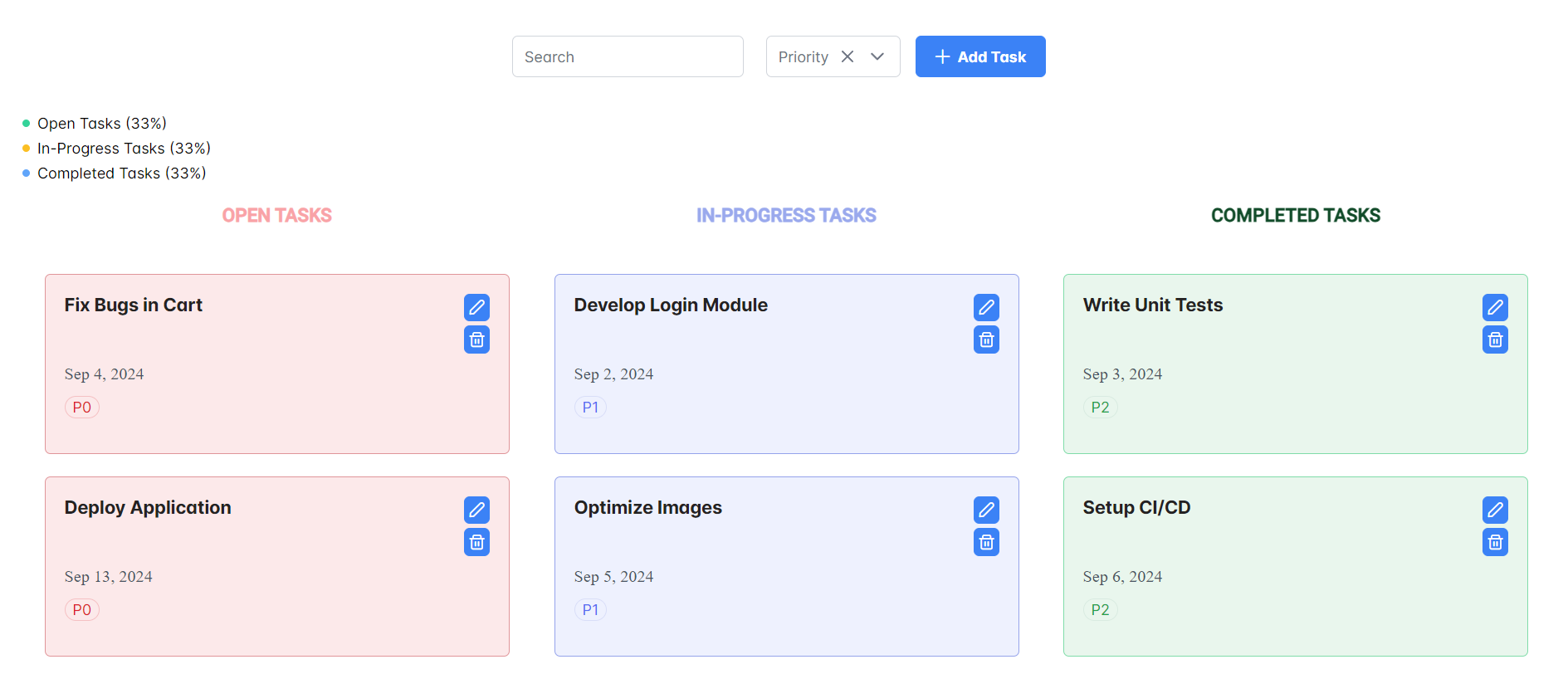
Task: Edit the Optimize Images task
Action: pyautogui.click(x=986, y=510)
